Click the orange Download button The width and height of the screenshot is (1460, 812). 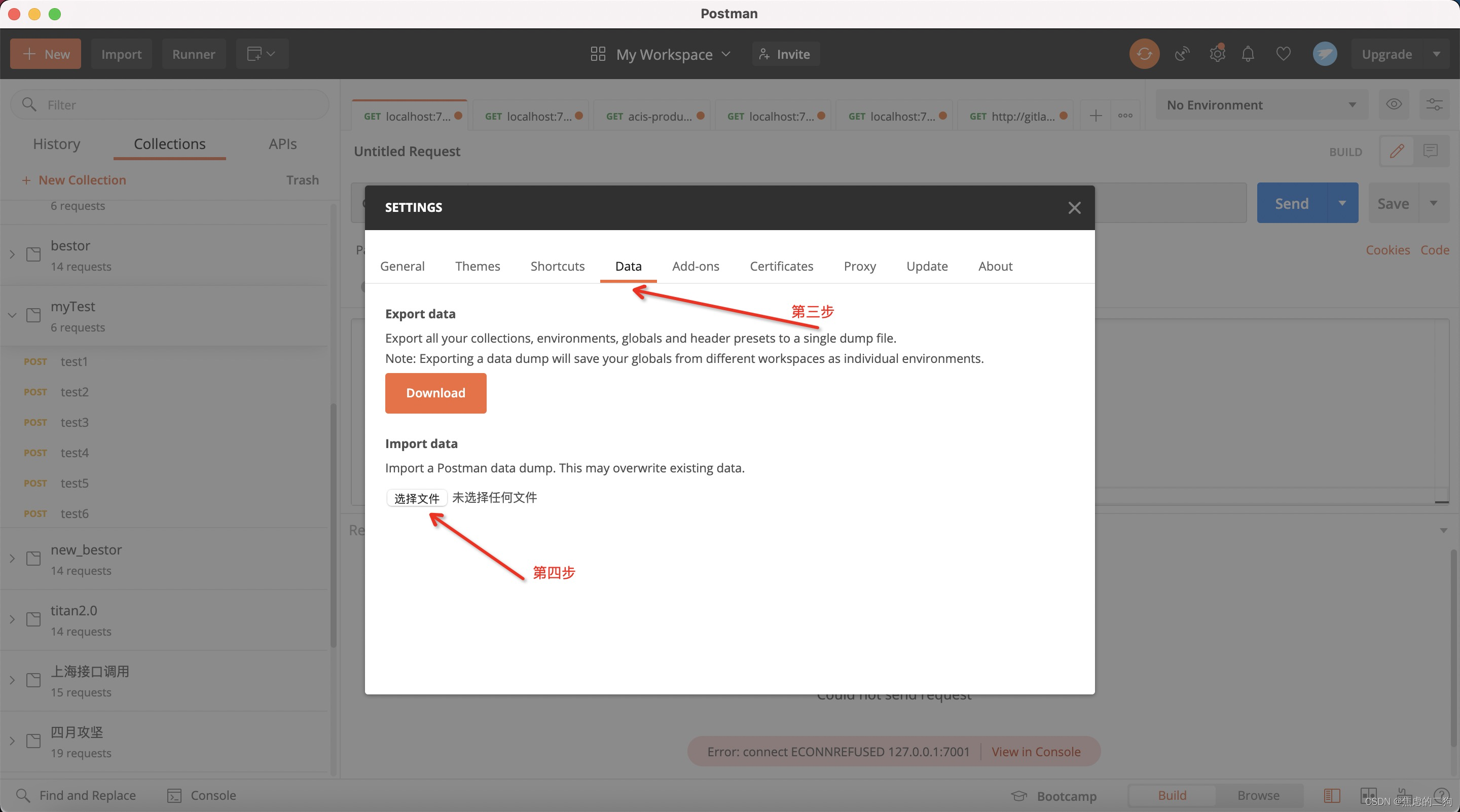click(x=435, y=393)
